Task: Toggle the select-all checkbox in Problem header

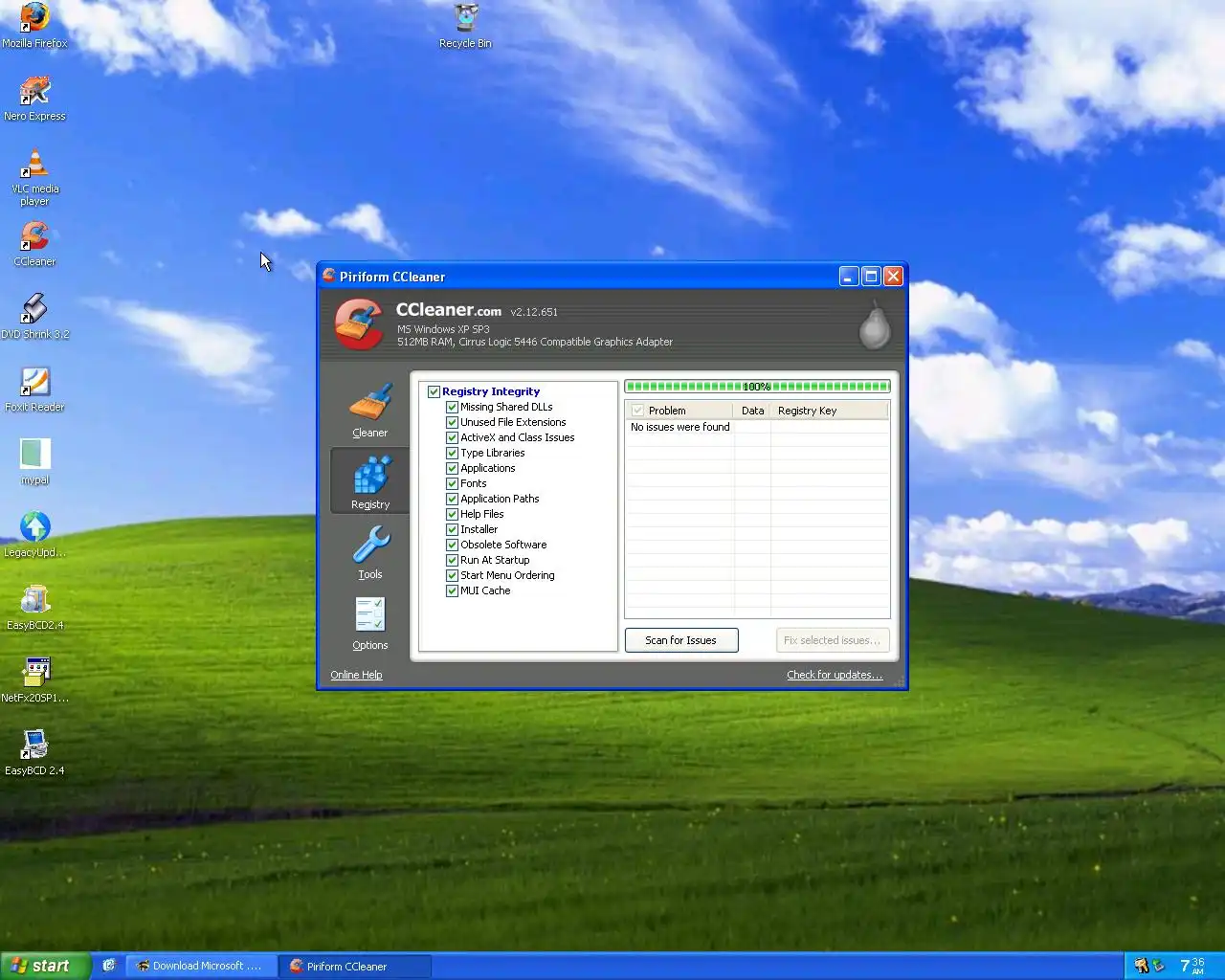Action: click(637, 411)
